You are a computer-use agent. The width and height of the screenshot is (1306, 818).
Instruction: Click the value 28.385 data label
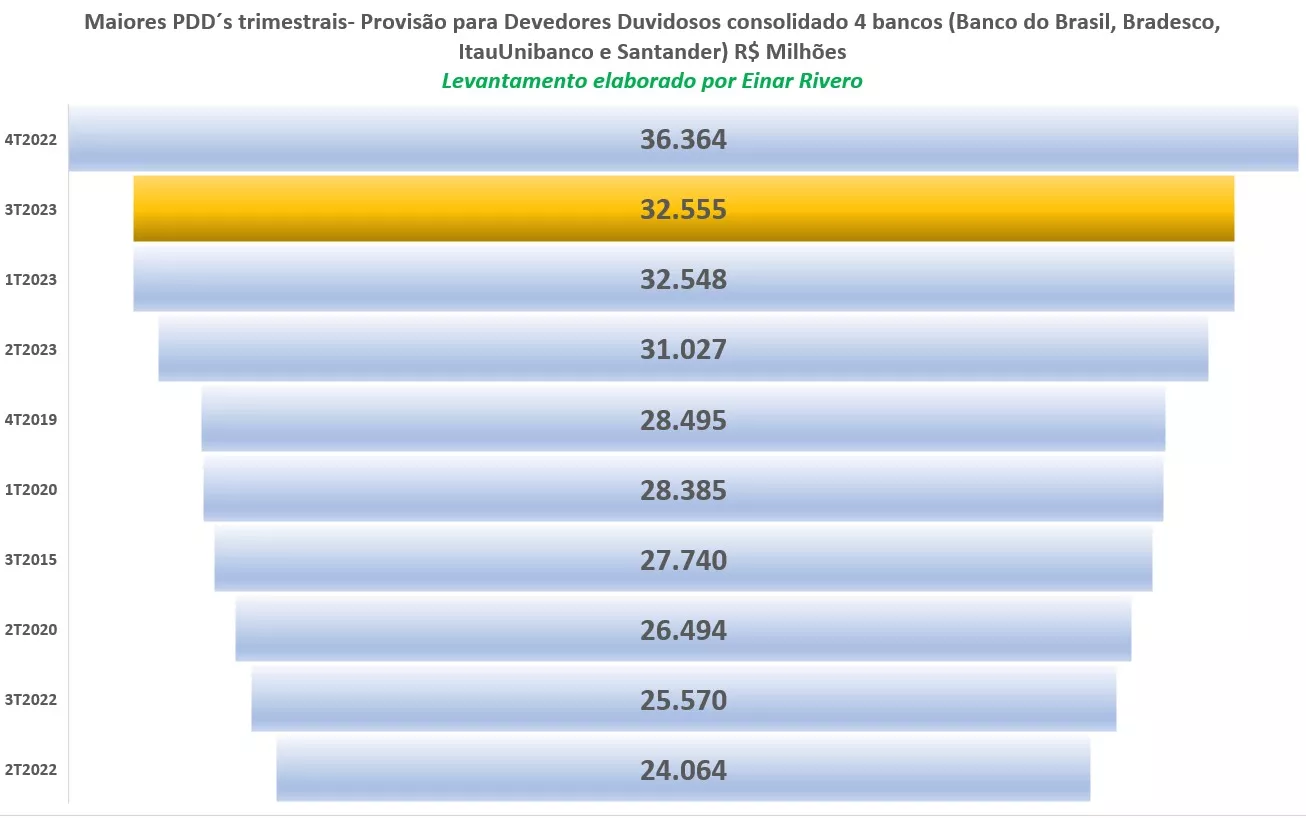click(x=683, y=490)
